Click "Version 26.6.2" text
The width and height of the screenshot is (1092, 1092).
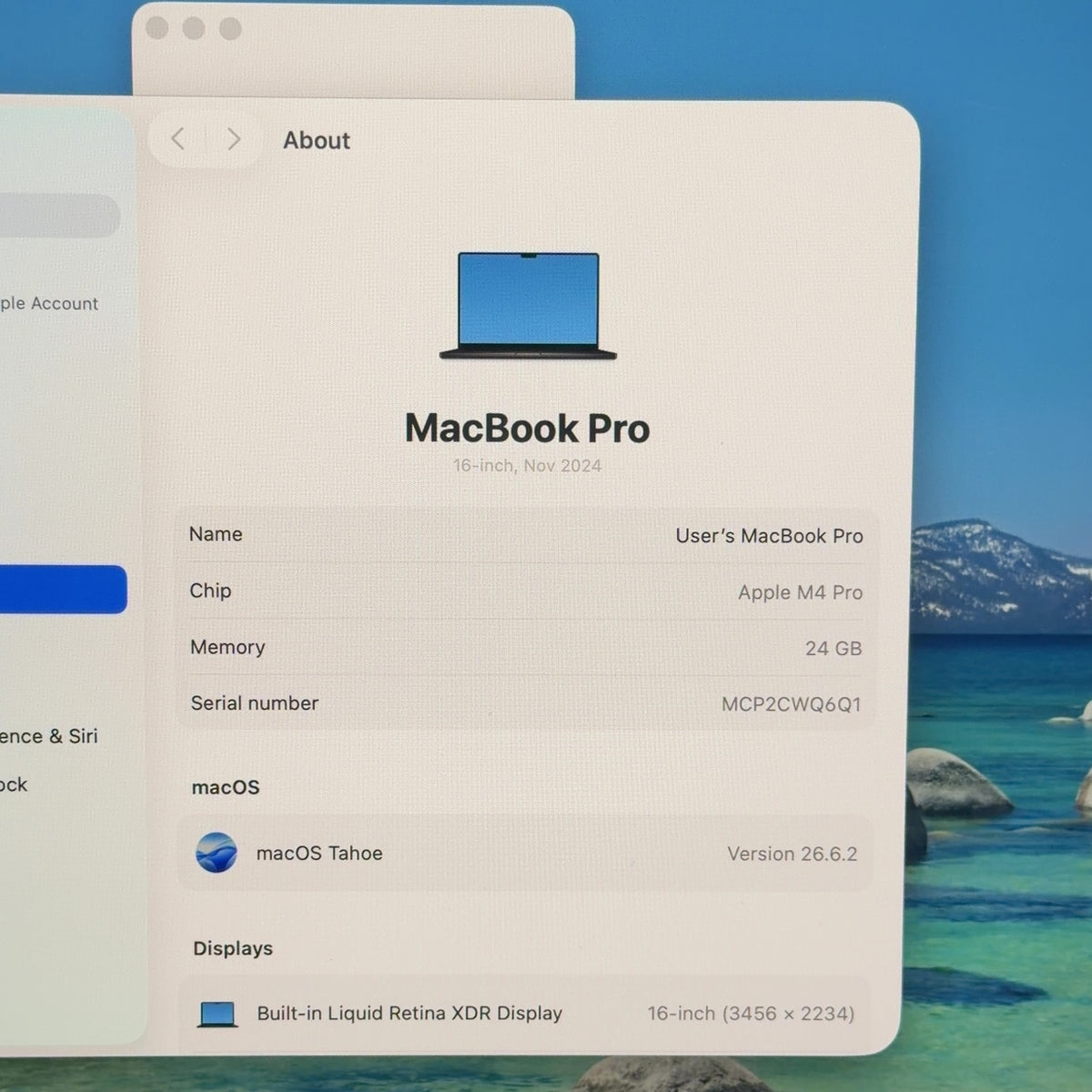(792, 854)
